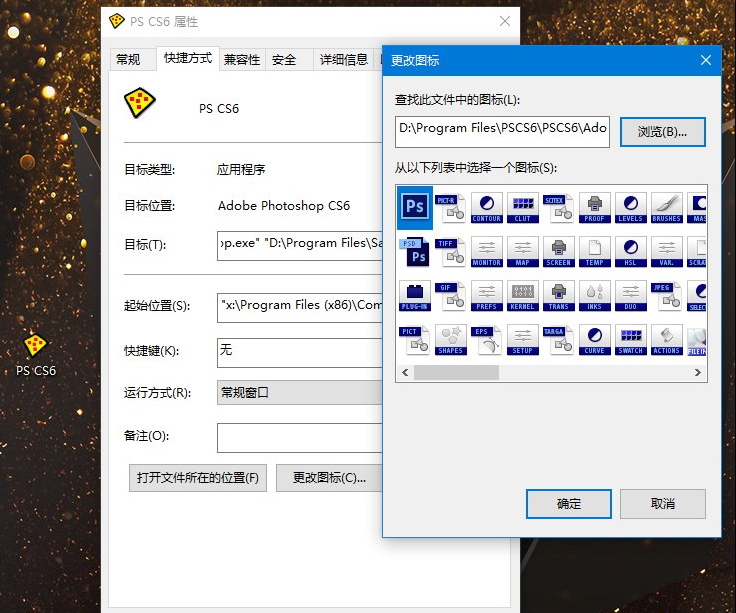Choose the PICT file icon

click(415, 339)
